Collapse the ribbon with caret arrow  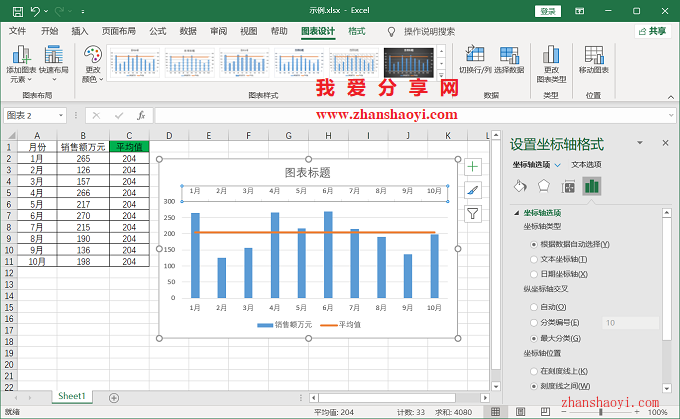pos(671,97)
